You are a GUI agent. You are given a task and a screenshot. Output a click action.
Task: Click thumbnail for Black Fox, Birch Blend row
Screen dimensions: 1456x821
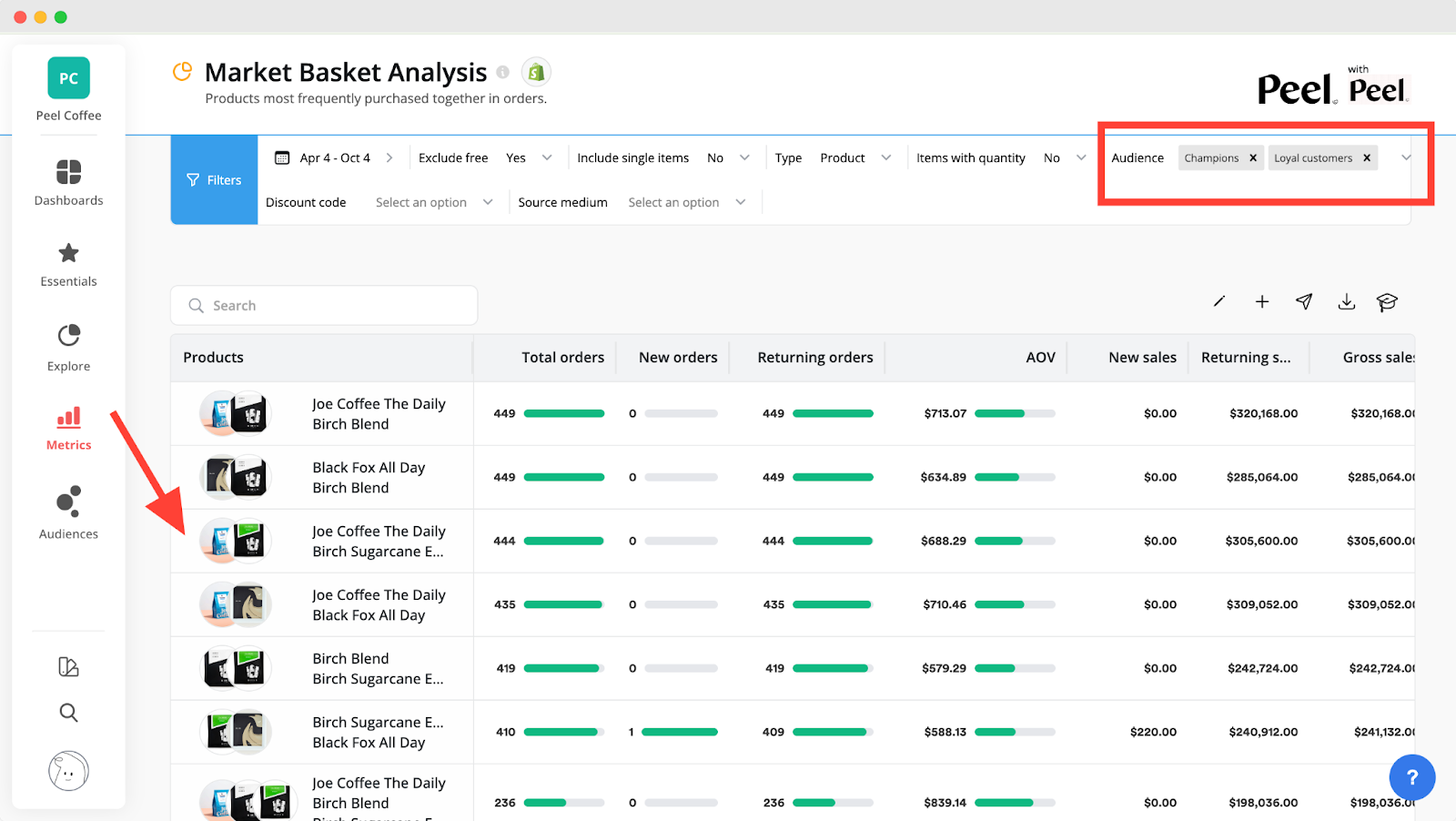point(236,477)
